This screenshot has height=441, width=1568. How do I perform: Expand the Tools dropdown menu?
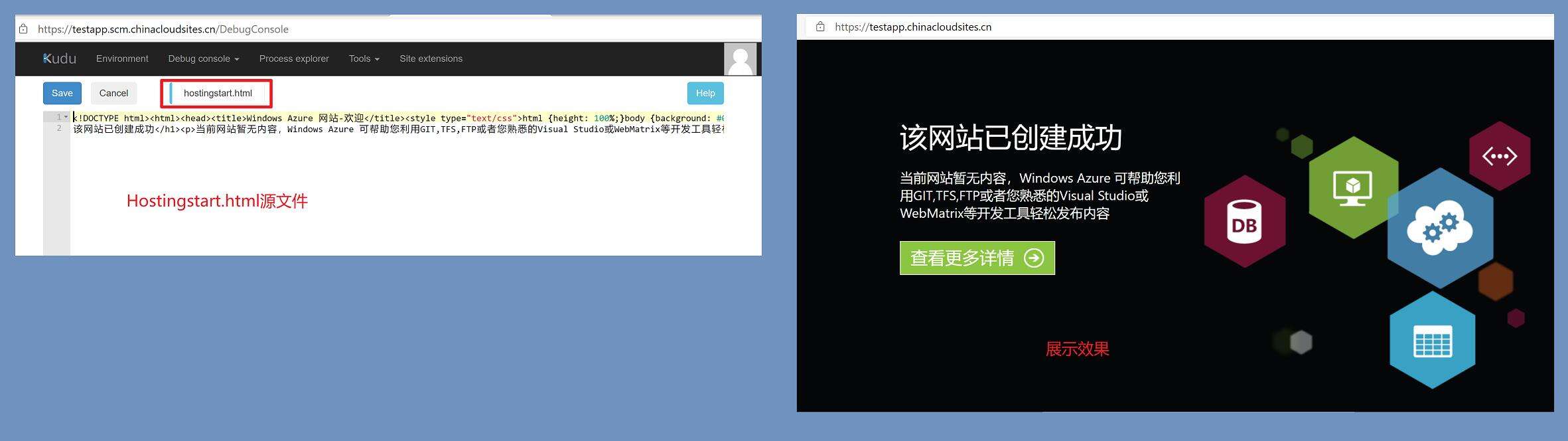tap(364, 58)
